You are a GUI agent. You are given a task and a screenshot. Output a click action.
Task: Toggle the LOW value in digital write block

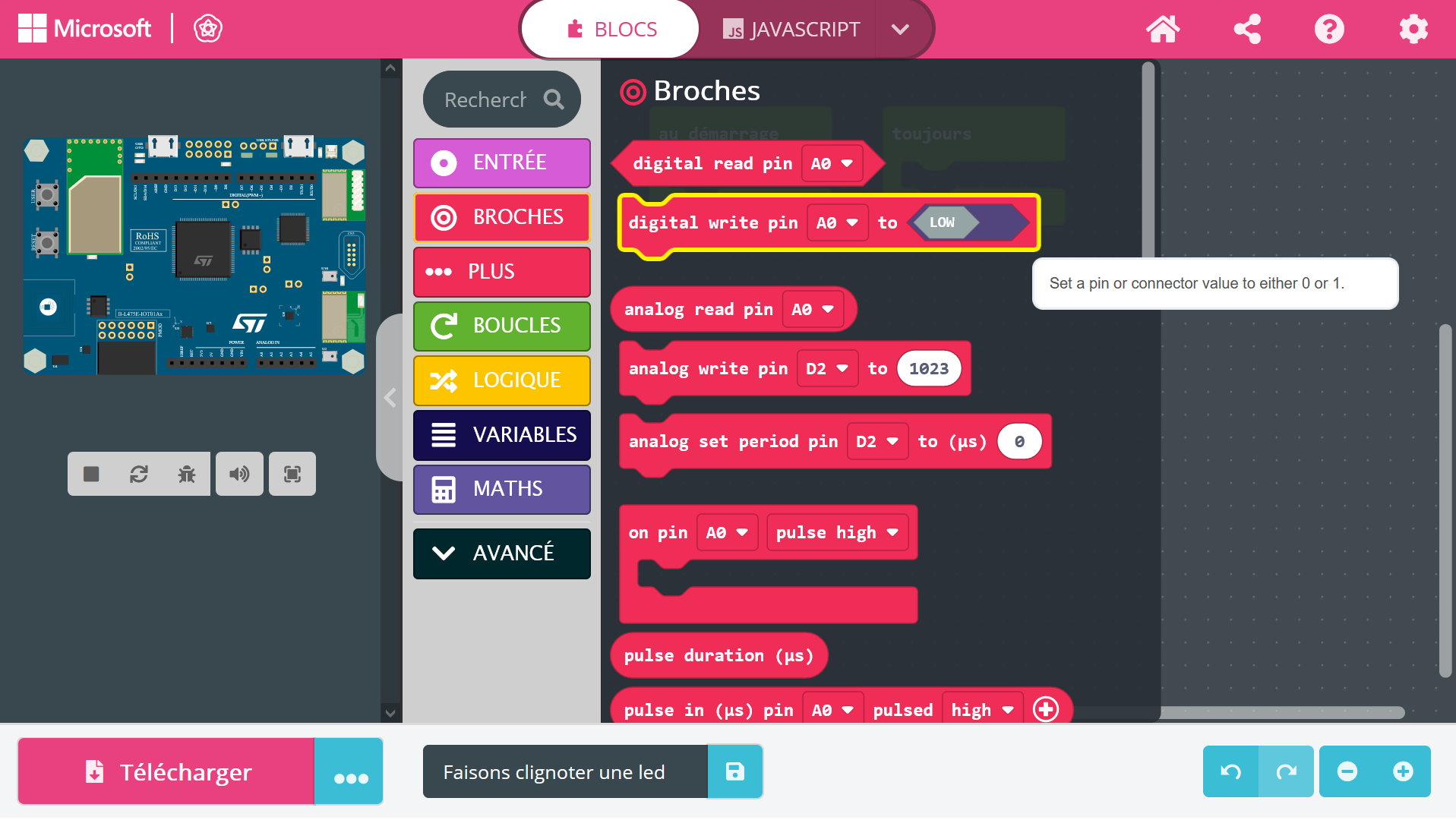[943, 222]
